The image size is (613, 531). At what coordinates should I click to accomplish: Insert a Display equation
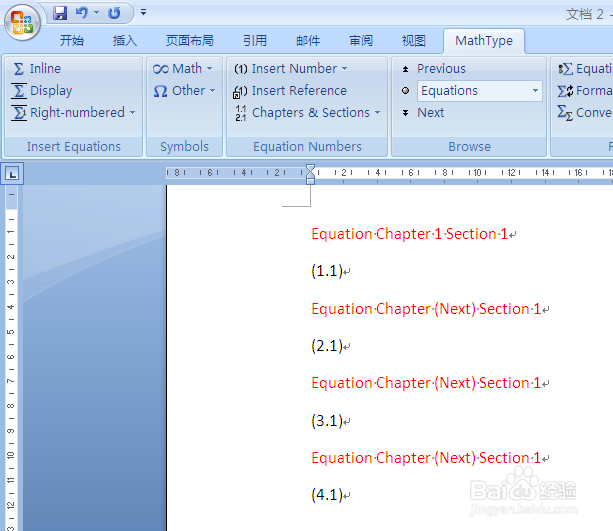pos(42,91)
